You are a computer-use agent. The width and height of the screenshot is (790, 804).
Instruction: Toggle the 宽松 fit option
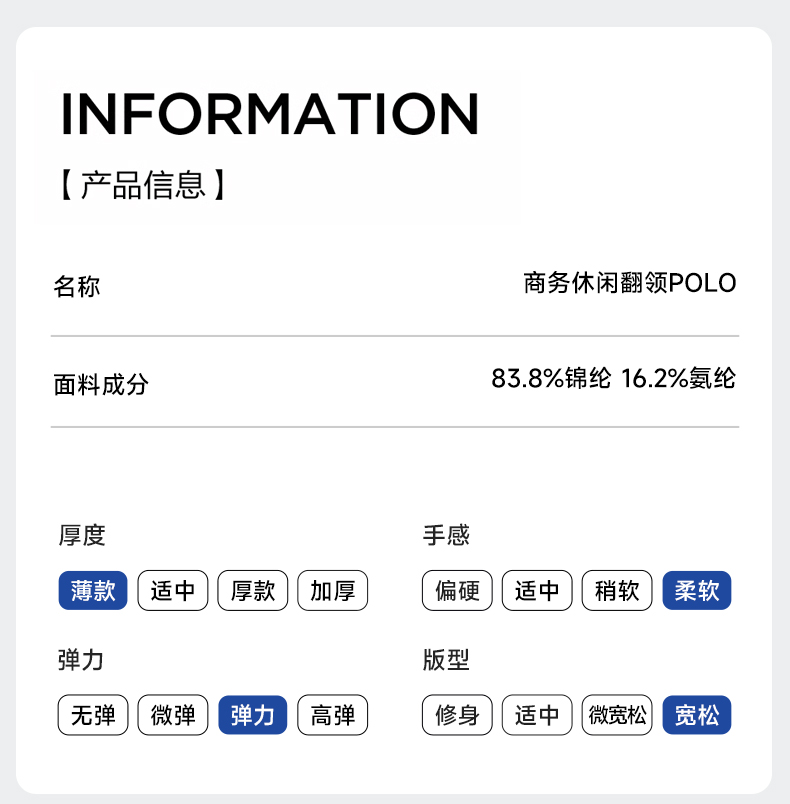pos(697,715)
